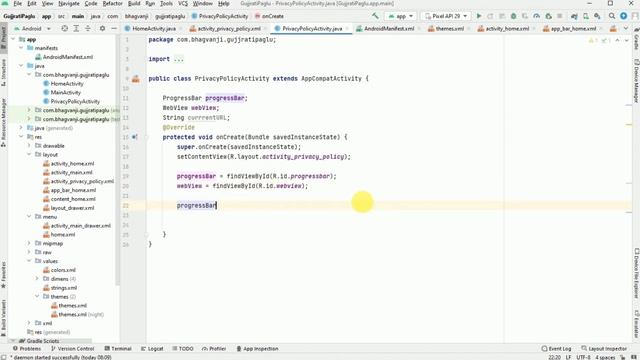Click UTF-8 encoding in status bar
The width and height of the screenshot is (640, 360).
pyautogui.click(x=583, y=357)
